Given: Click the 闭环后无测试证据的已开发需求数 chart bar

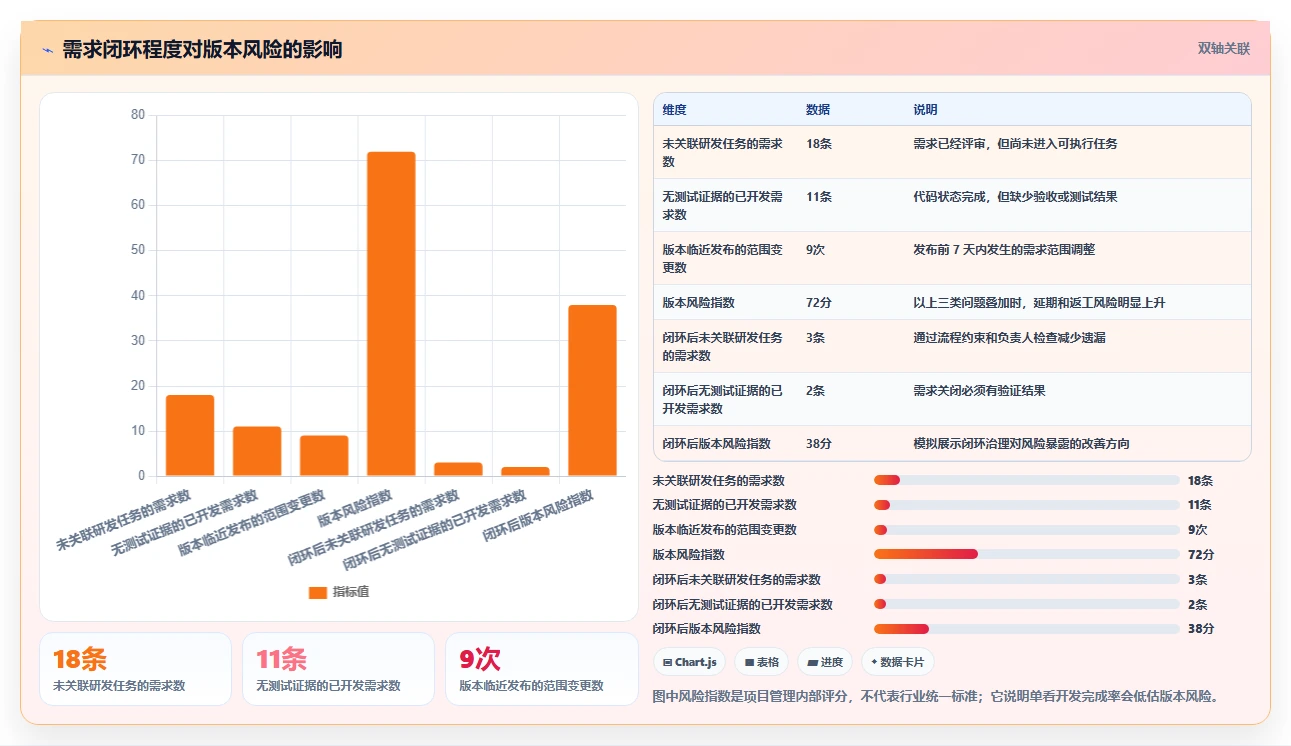Looking at the screenshot, I should click(x=525, y=471).
